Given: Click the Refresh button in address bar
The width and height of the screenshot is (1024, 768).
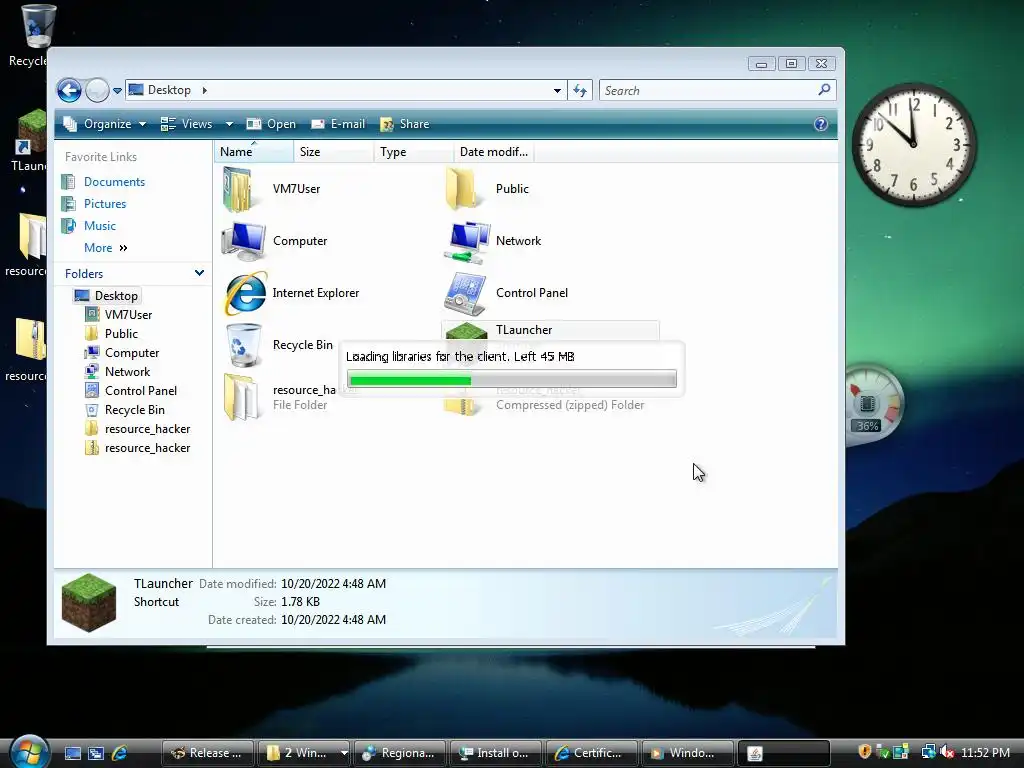Looking at the screenshot, I should [x=580, y=90].
